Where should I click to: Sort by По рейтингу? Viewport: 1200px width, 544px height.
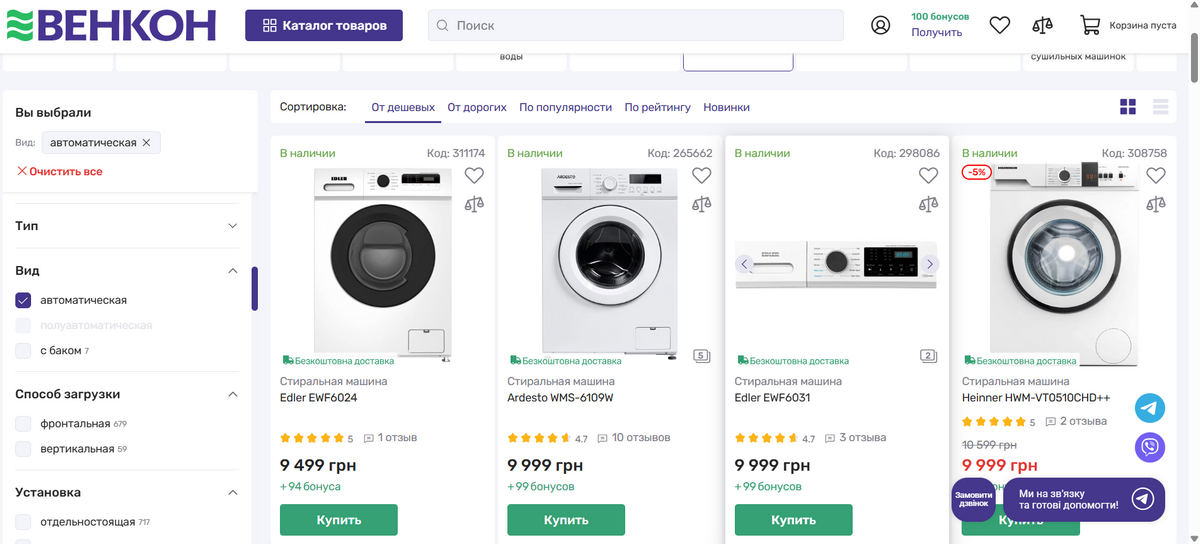click(658, 107)
